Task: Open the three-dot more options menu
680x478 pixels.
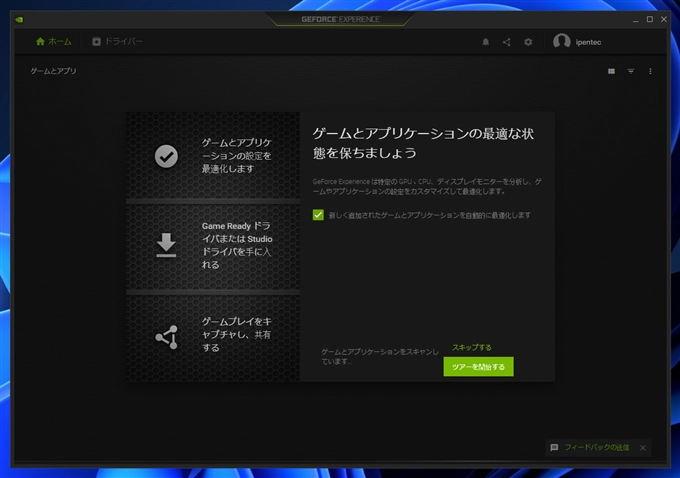Action: (x=650, y=71)
